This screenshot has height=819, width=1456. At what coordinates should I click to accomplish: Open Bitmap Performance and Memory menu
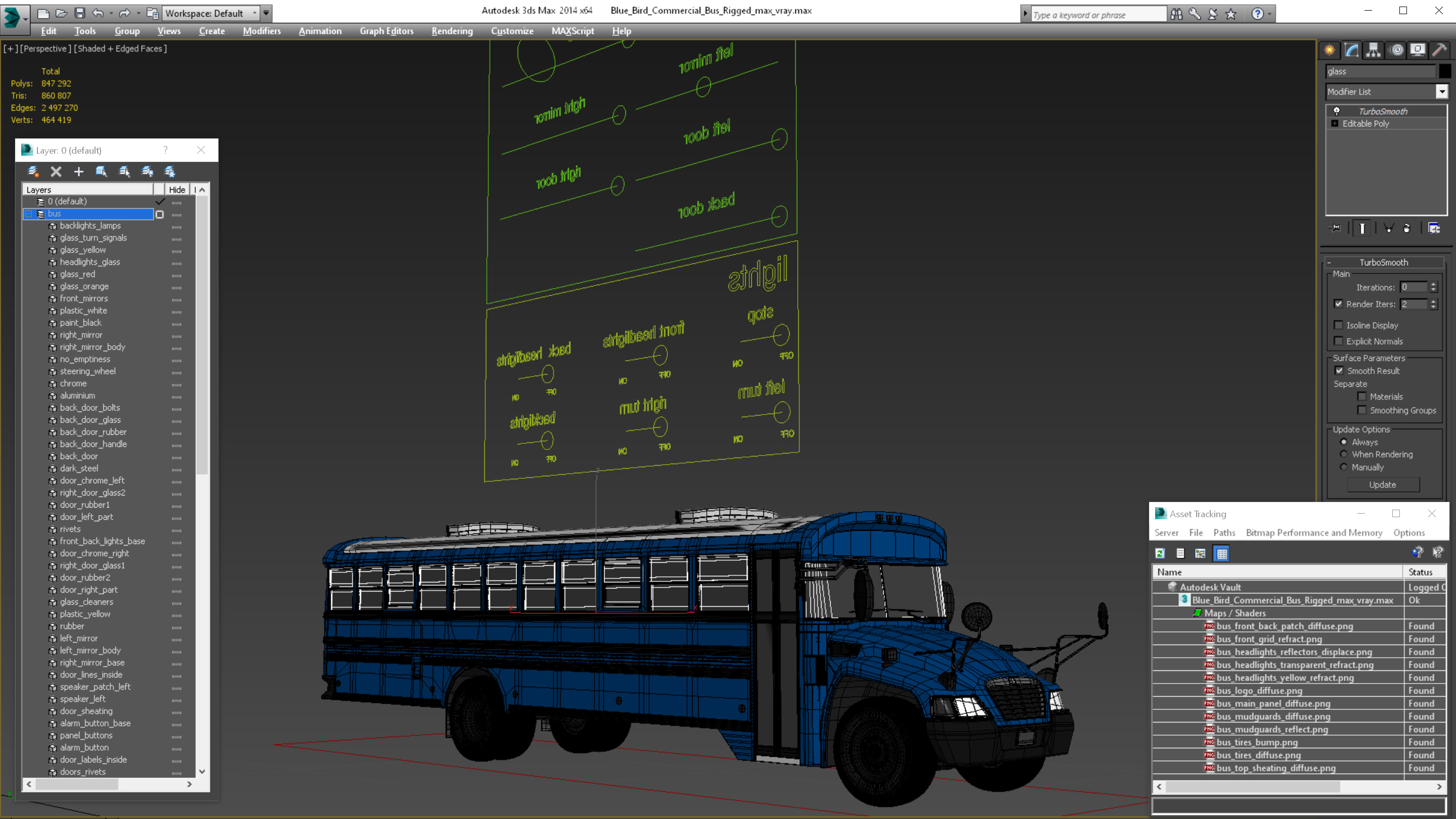pos(1314,532)
